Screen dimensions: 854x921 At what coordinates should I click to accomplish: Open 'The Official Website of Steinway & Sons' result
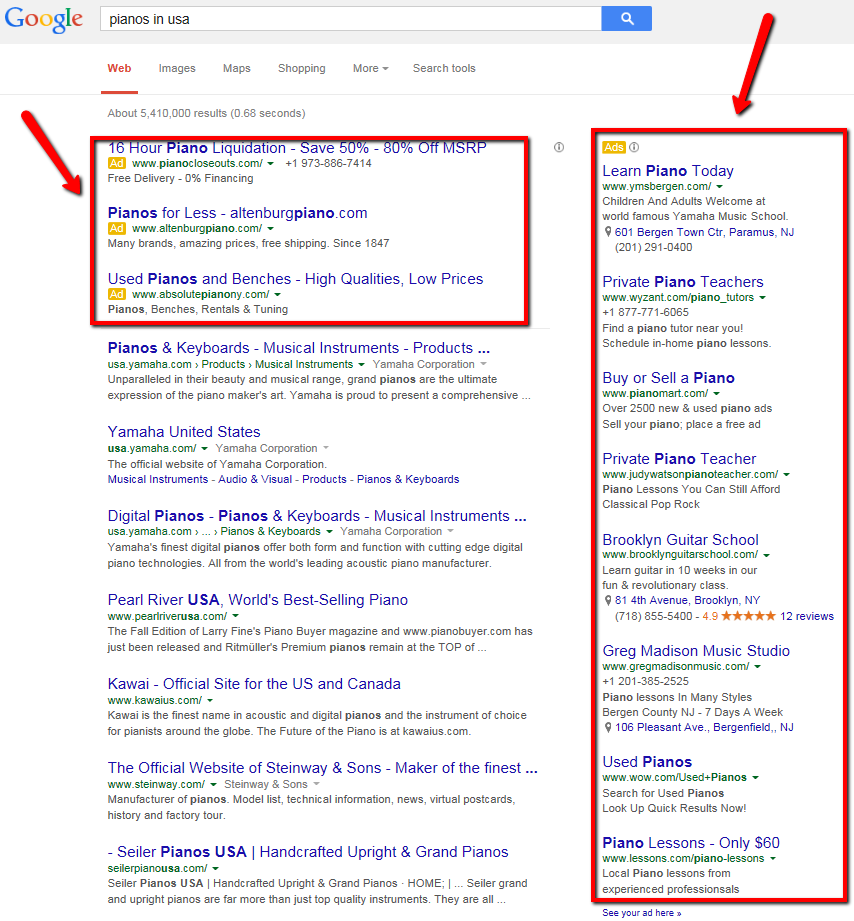322,768
